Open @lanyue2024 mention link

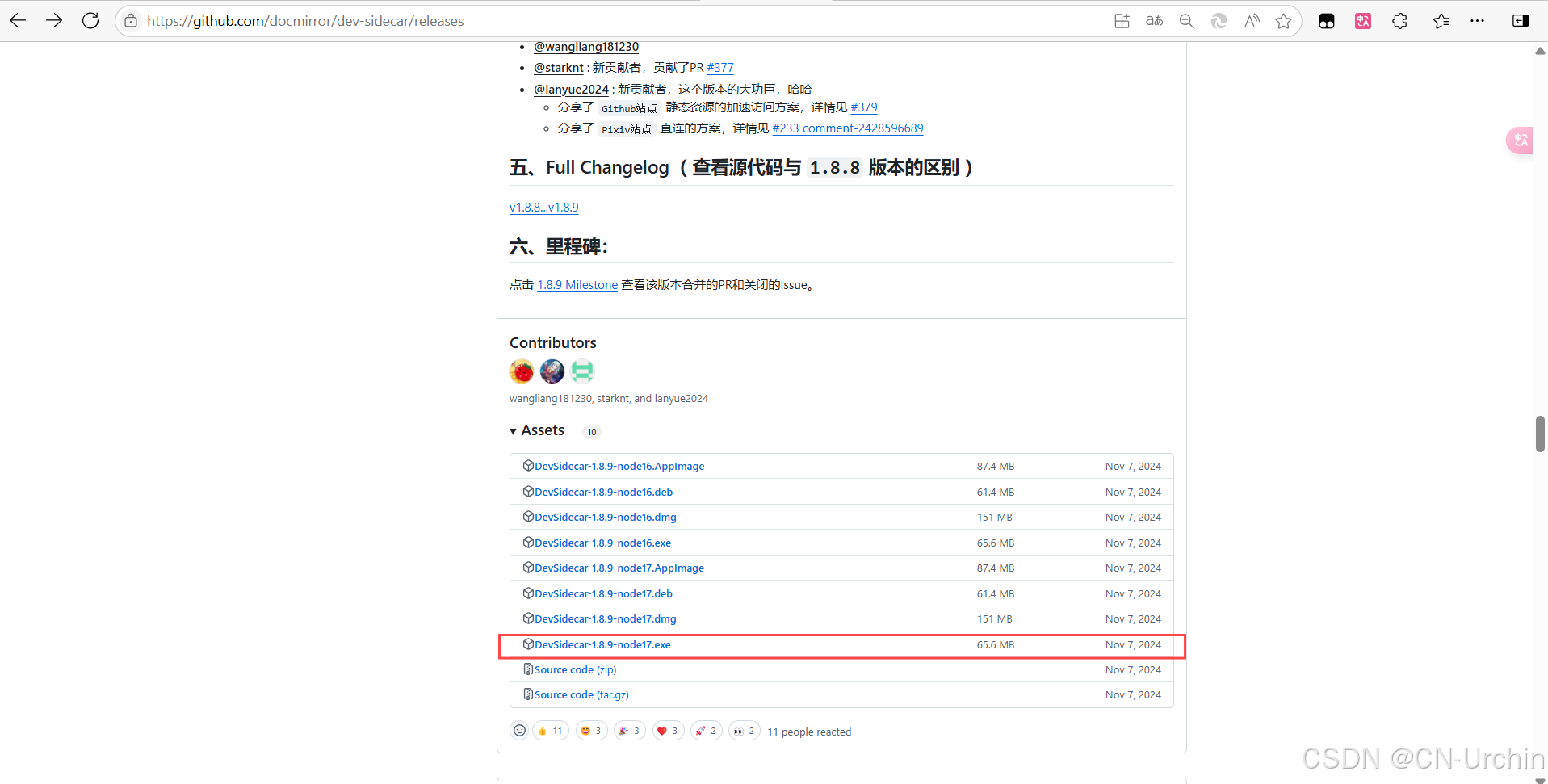[x=571, y=90]
